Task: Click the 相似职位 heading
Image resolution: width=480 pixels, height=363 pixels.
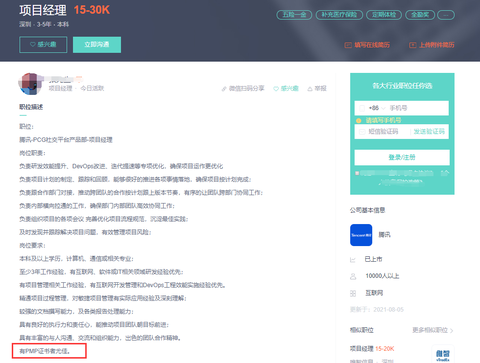Action: tap(361, 330)
